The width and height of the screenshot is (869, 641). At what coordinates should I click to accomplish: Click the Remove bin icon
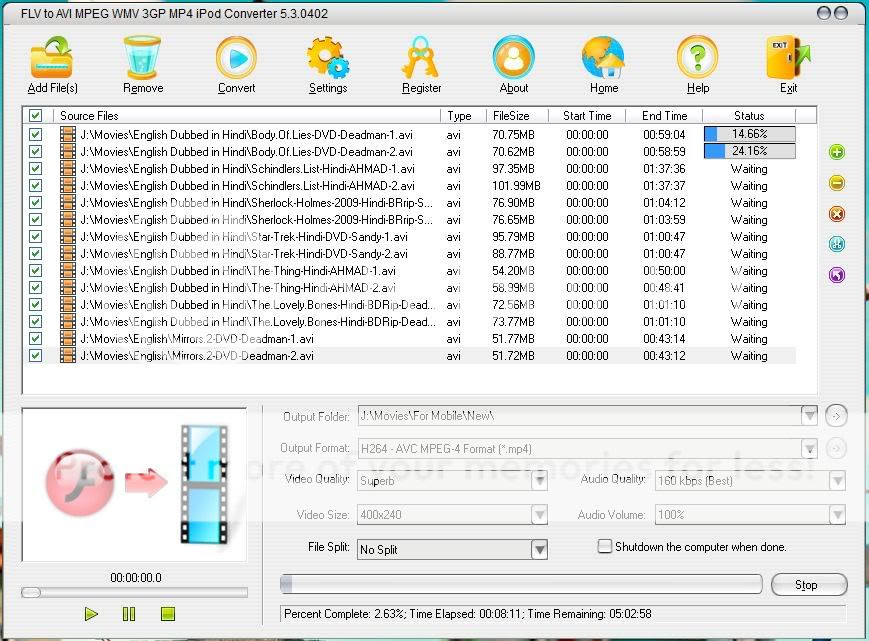click(142, 58)
